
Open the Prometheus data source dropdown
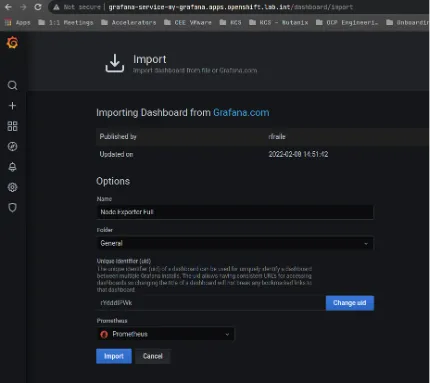click(166, 334)
